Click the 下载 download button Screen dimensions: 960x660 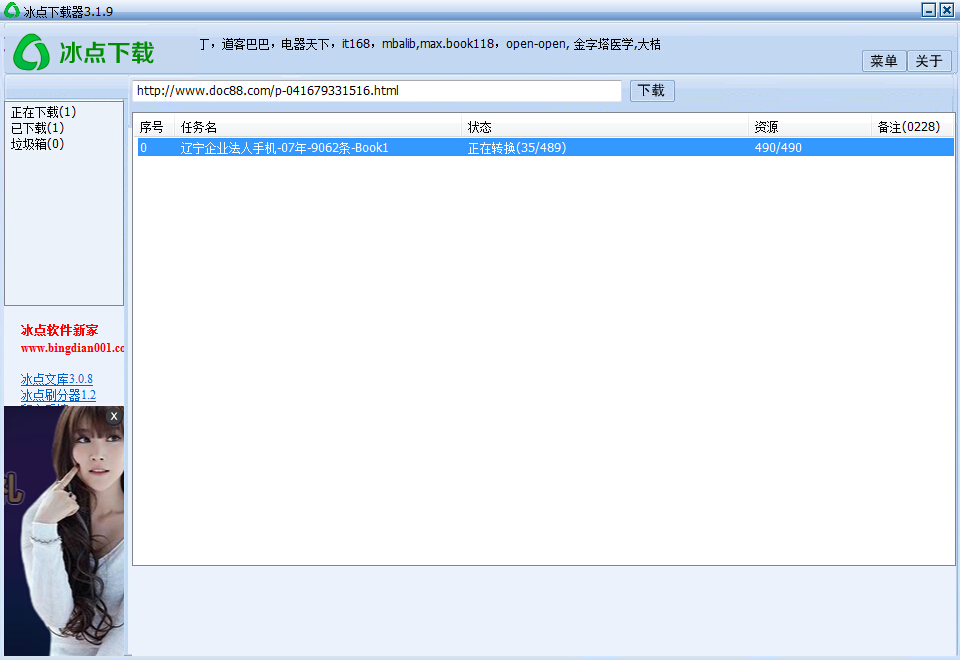[651, 90]
